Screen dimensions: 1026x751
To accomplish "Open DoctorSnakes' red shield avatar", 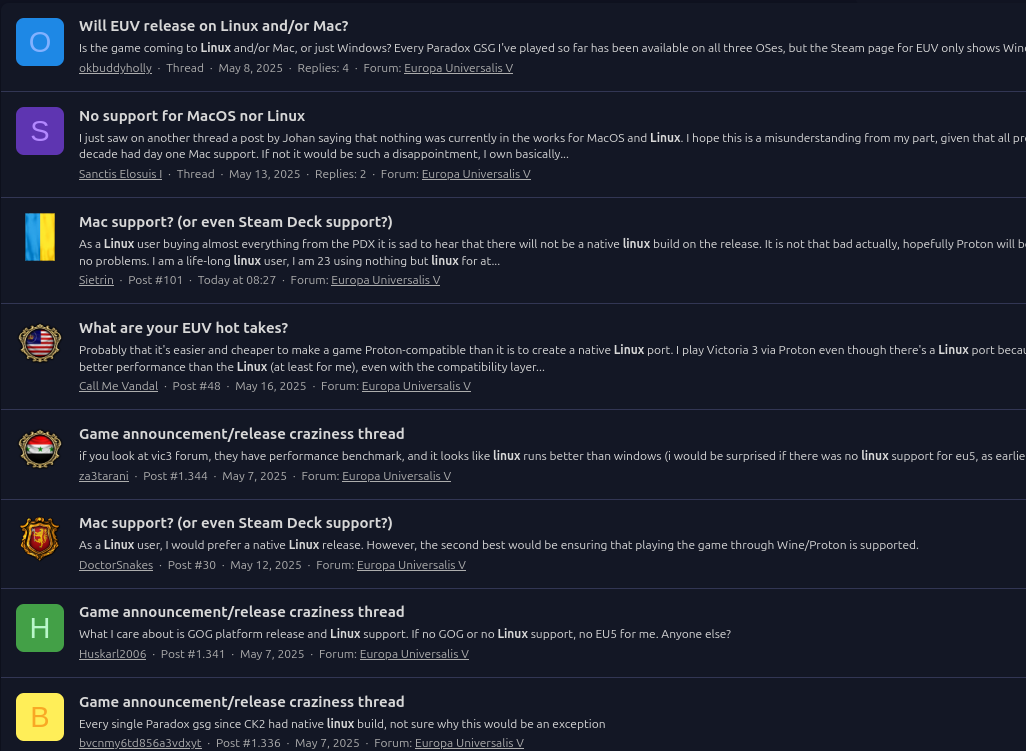I will pyautogui.click(x=40, y=538).
